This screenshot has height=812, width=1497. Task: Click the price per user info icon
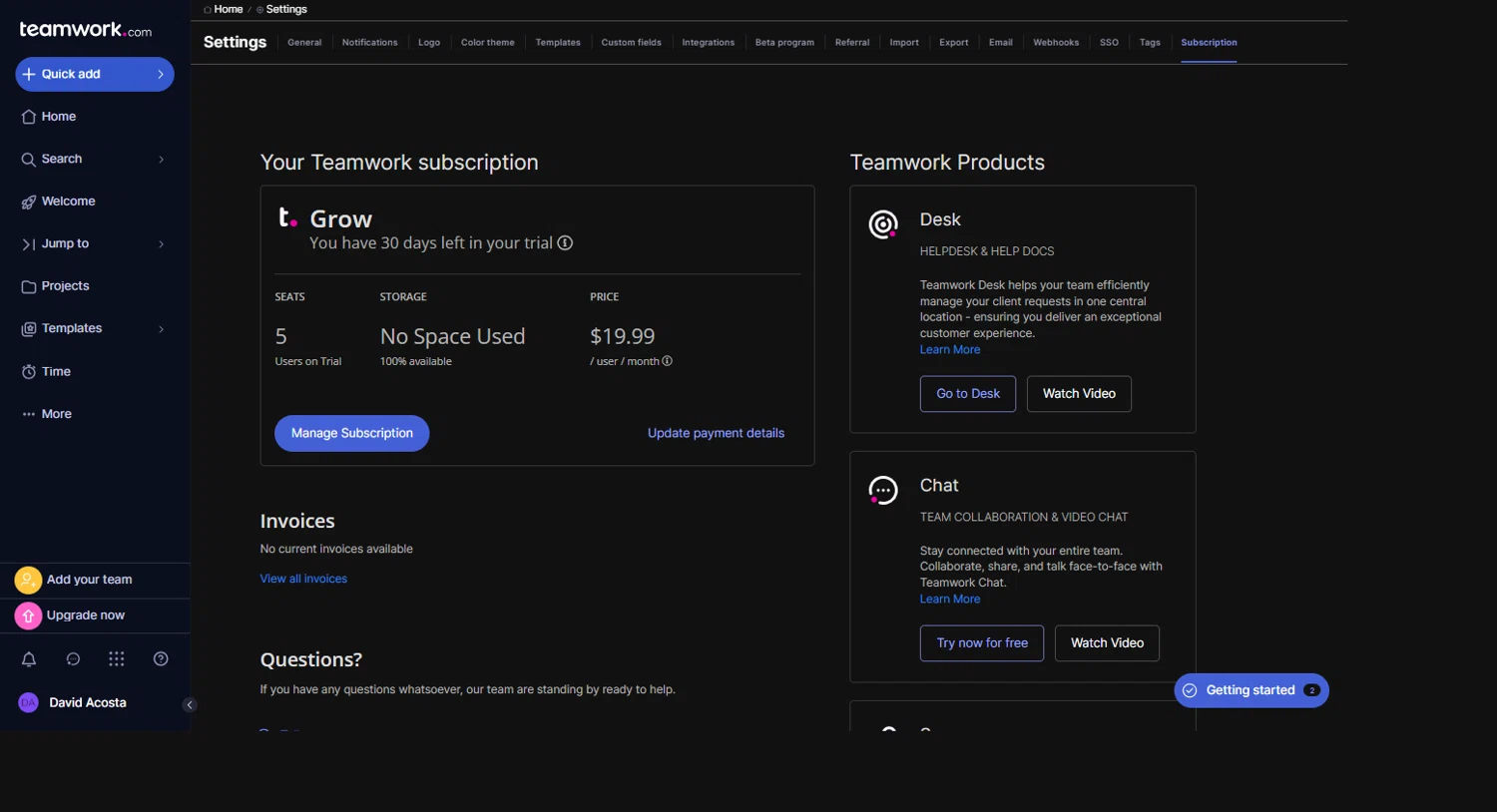[668, 361]
